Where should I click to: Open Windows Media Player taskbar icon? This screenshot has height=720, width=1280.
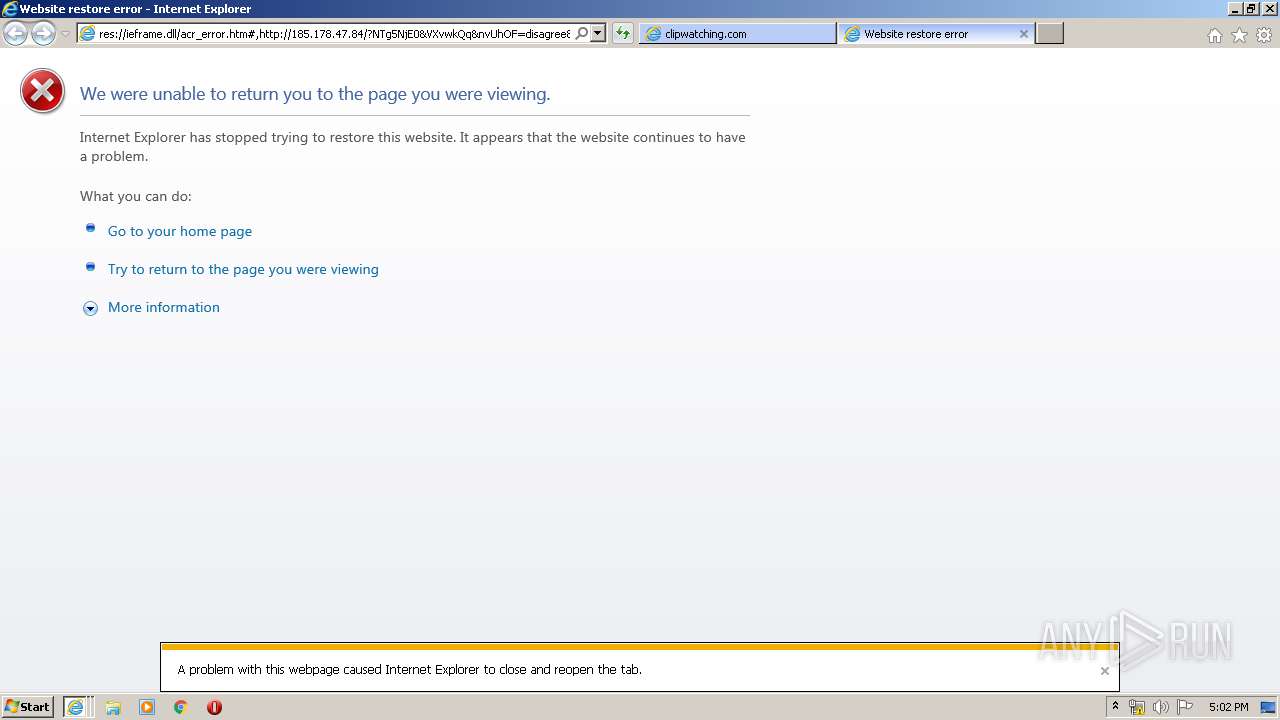click(147, 707)
